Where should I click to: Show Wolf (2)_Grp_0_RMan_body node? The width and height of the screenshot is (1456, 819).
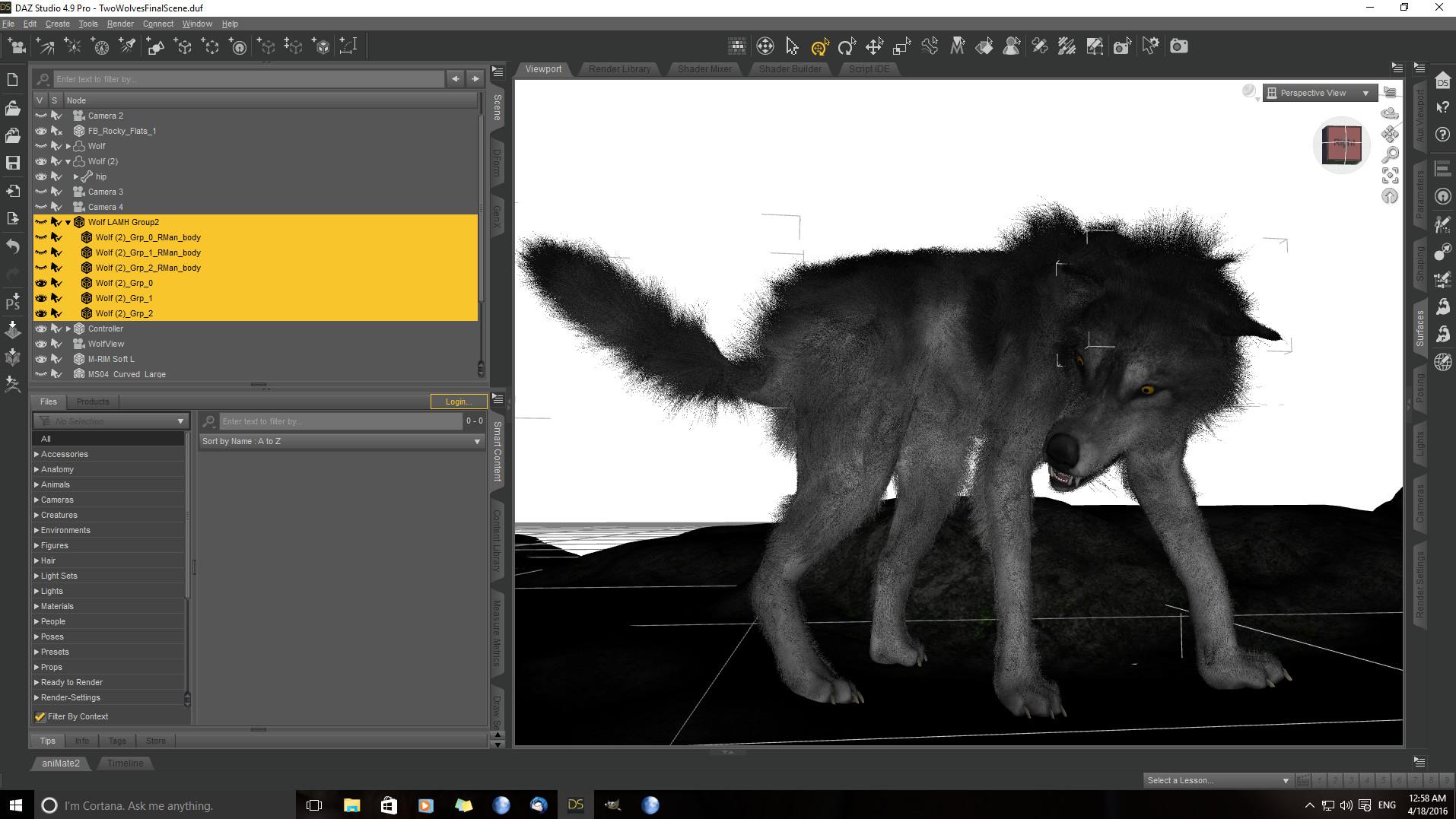pos(41,237)
